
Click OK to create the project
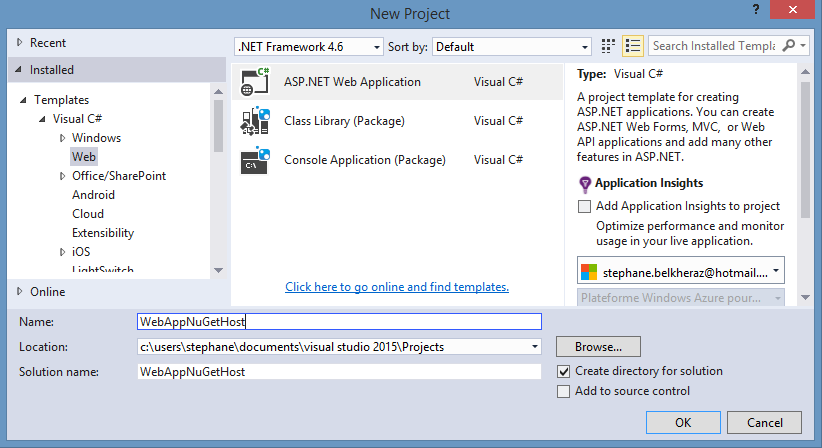pos(683,422)
